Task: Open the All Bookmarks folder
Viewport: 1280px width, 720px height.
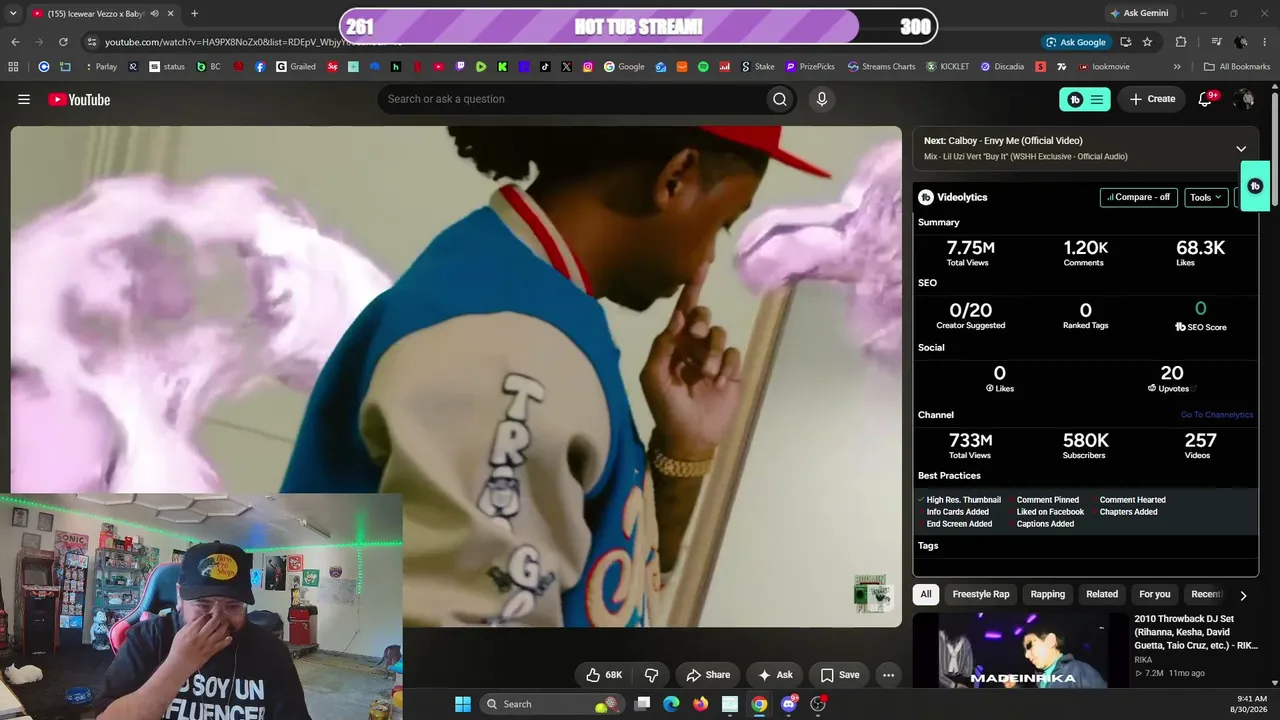Action: point(1237,67)
